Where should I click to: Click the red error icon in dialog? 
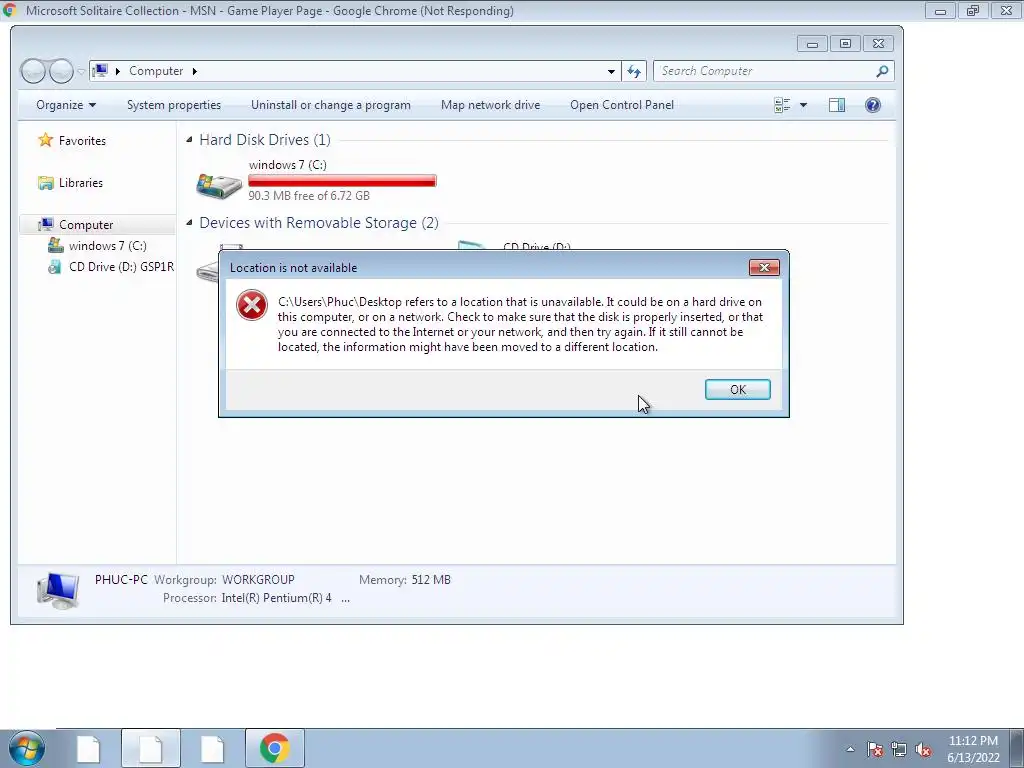[x=251, y=305]
